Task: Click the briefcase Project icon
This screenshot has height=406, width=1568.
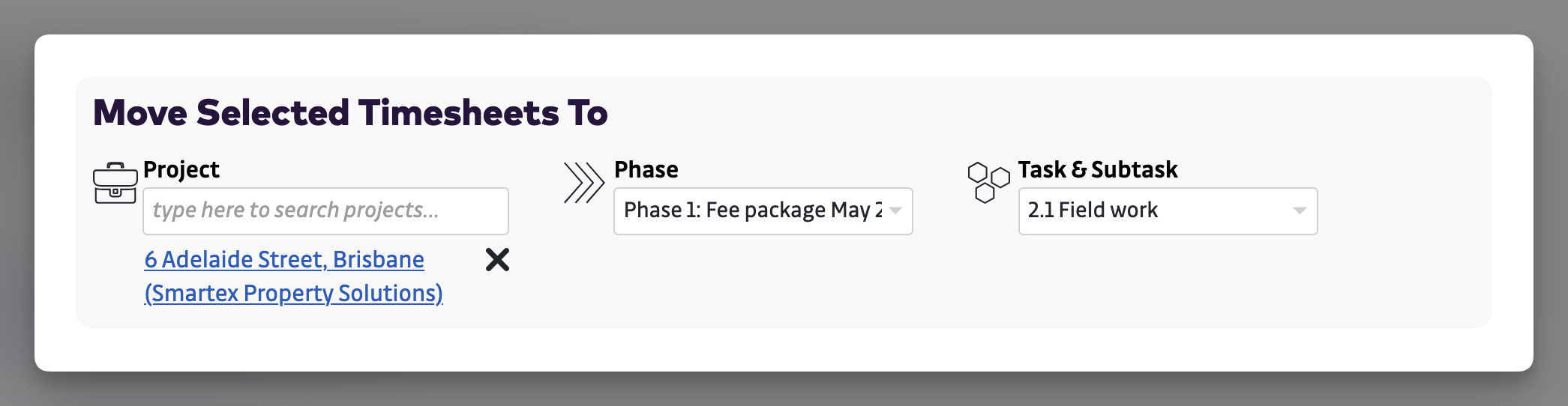Action: pos(115,183)
